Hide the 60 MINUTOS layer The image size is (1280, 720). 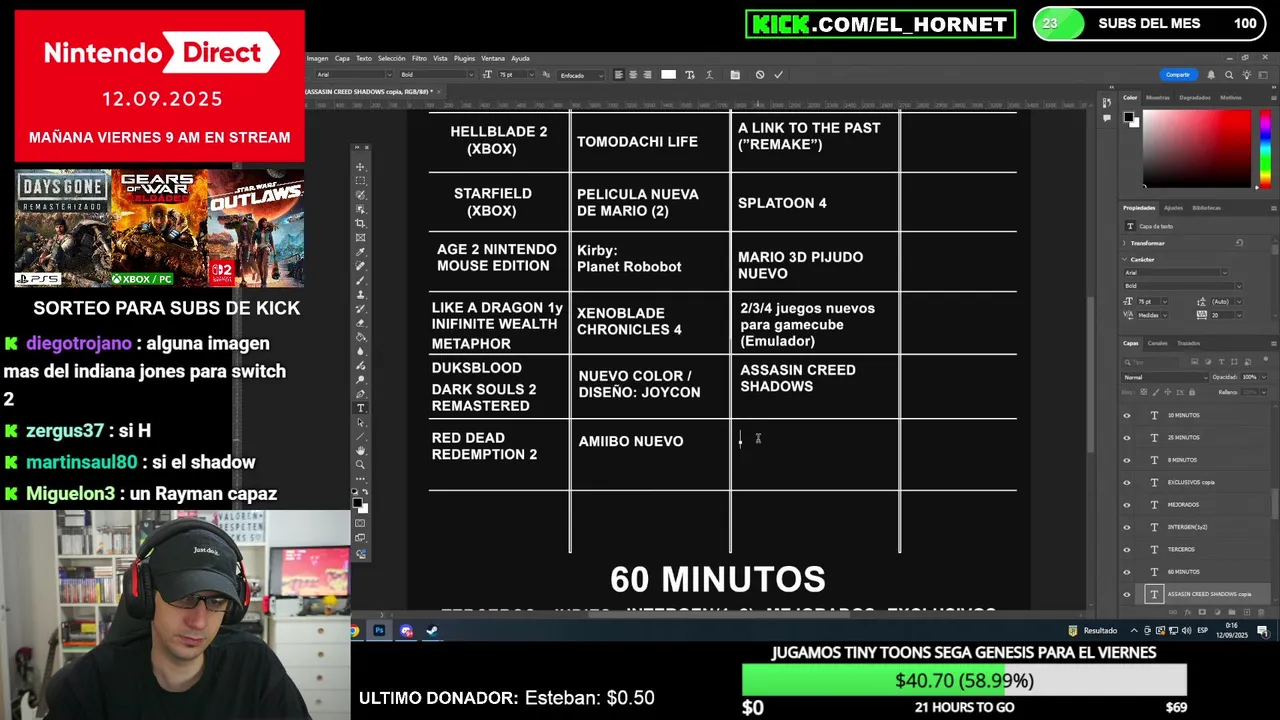[x=1127, y=572]
